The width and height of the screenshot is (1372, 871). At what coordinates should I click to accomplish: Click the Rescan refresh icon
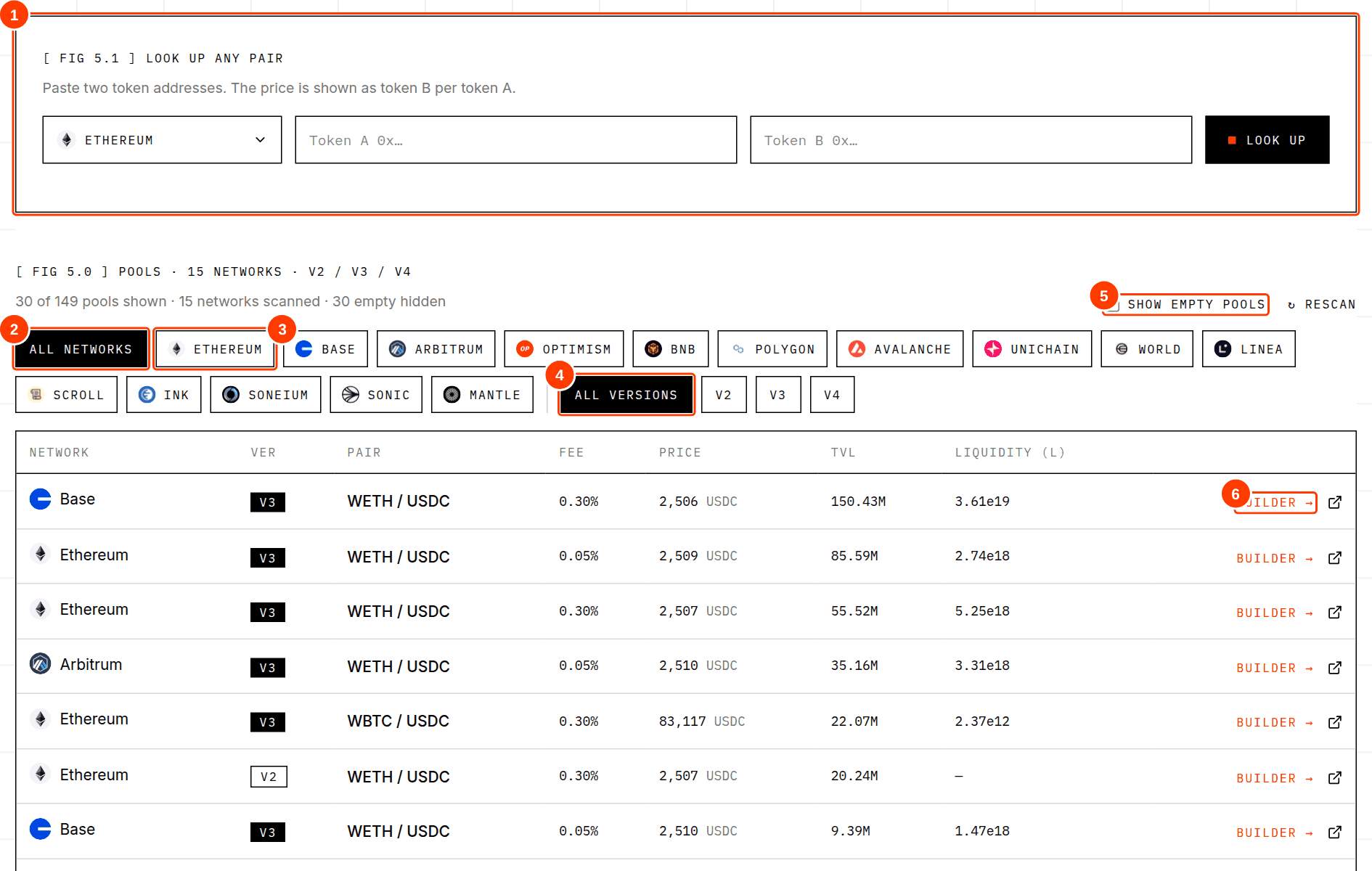click(1291, 305)
